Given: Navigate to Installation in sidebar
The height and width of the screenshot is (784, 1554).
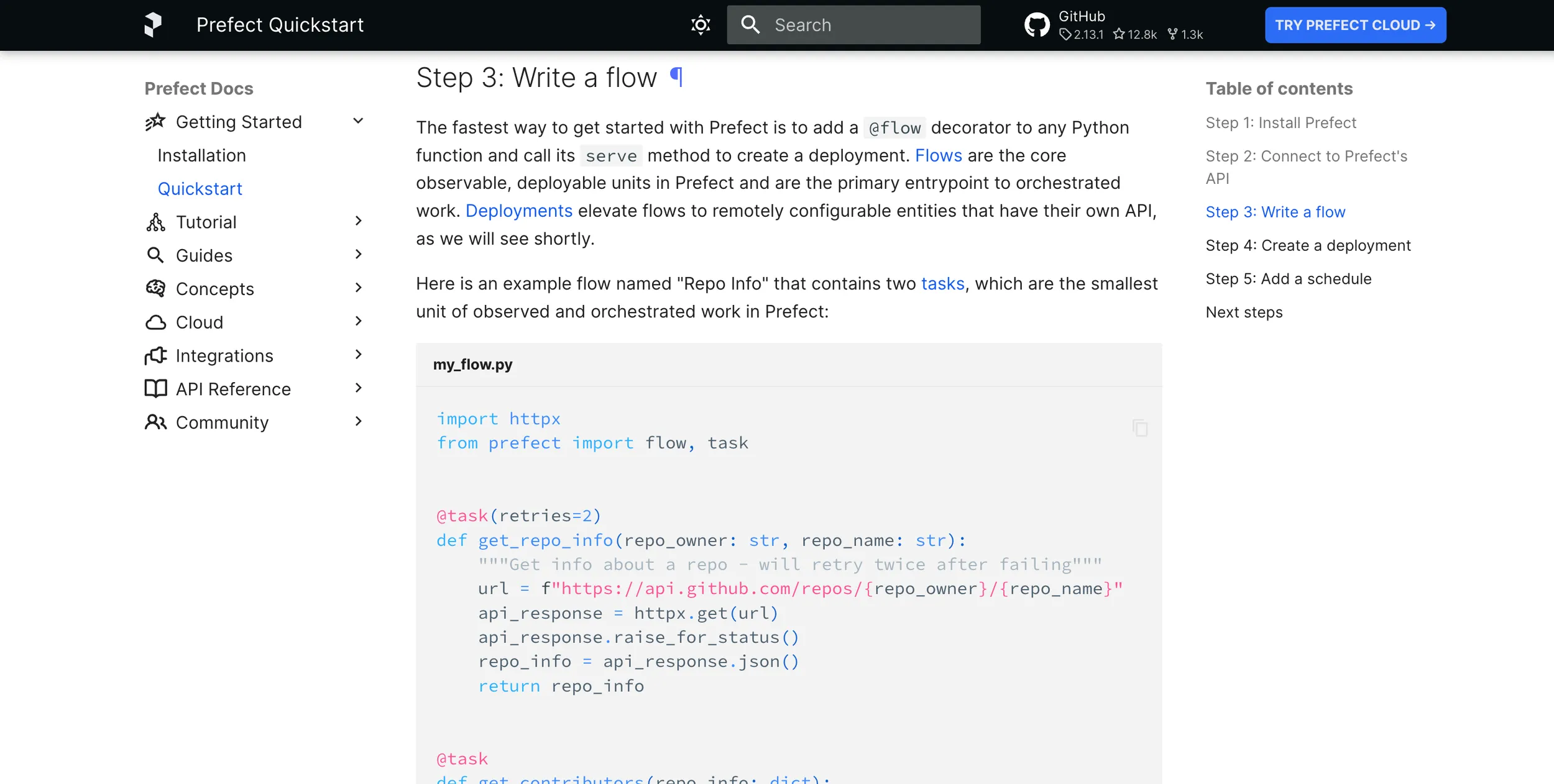Looking at the screenshot, I should click(202, 155).
